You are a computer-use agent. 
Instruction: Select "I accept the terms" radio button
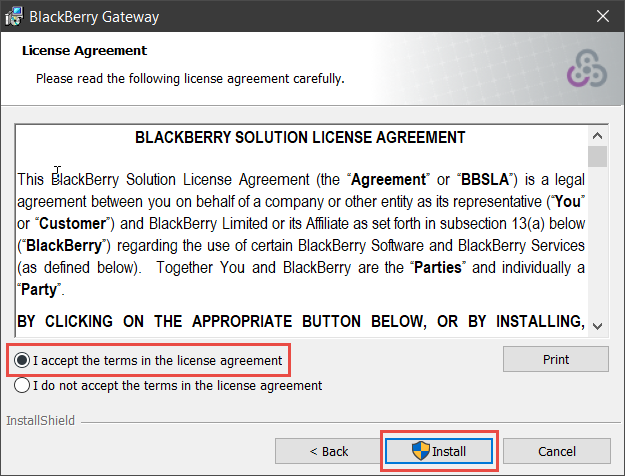pos(22,360)
